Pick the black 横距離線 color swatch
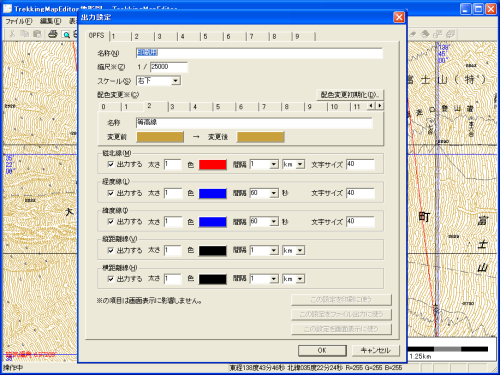This screenshot has width=500, height=375. tap(213, 279)
